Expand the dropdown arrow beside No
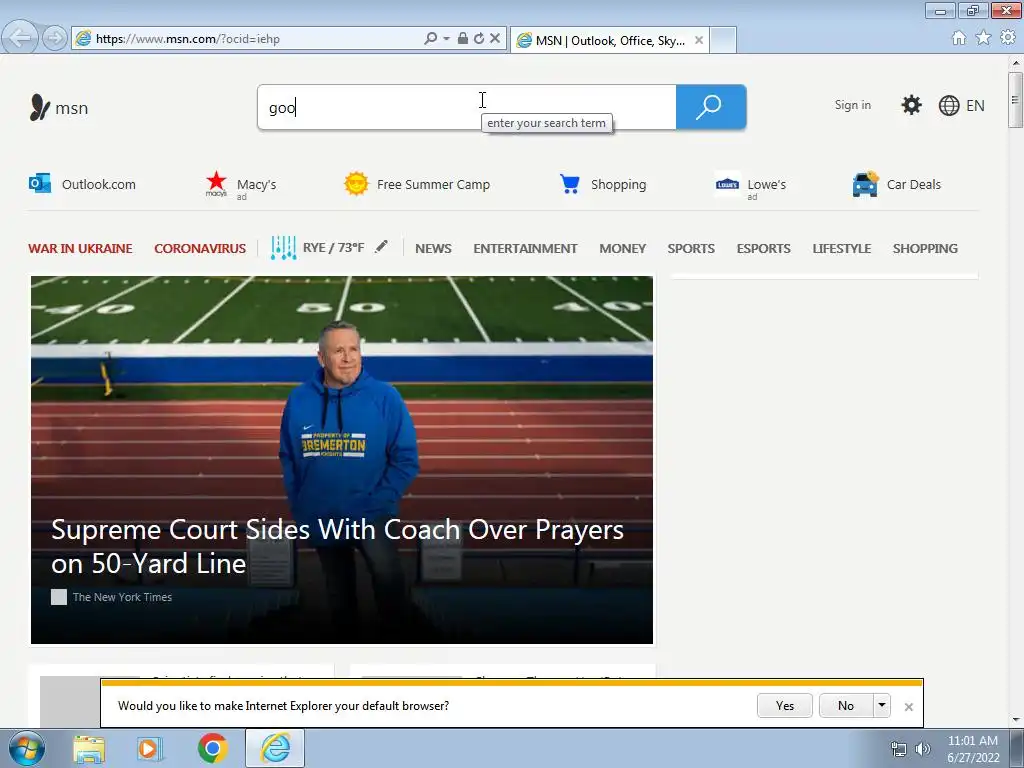The image size is (1024, 768). (x=882, y=705)
